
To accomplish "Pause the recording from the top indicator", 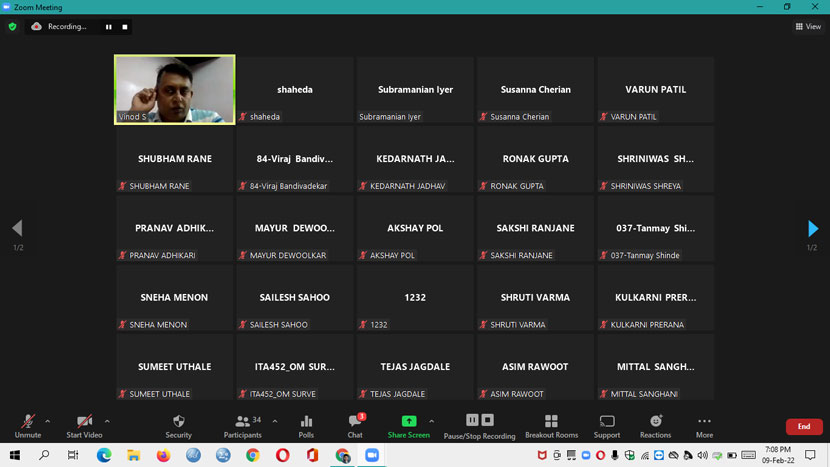I will (109, 27).
